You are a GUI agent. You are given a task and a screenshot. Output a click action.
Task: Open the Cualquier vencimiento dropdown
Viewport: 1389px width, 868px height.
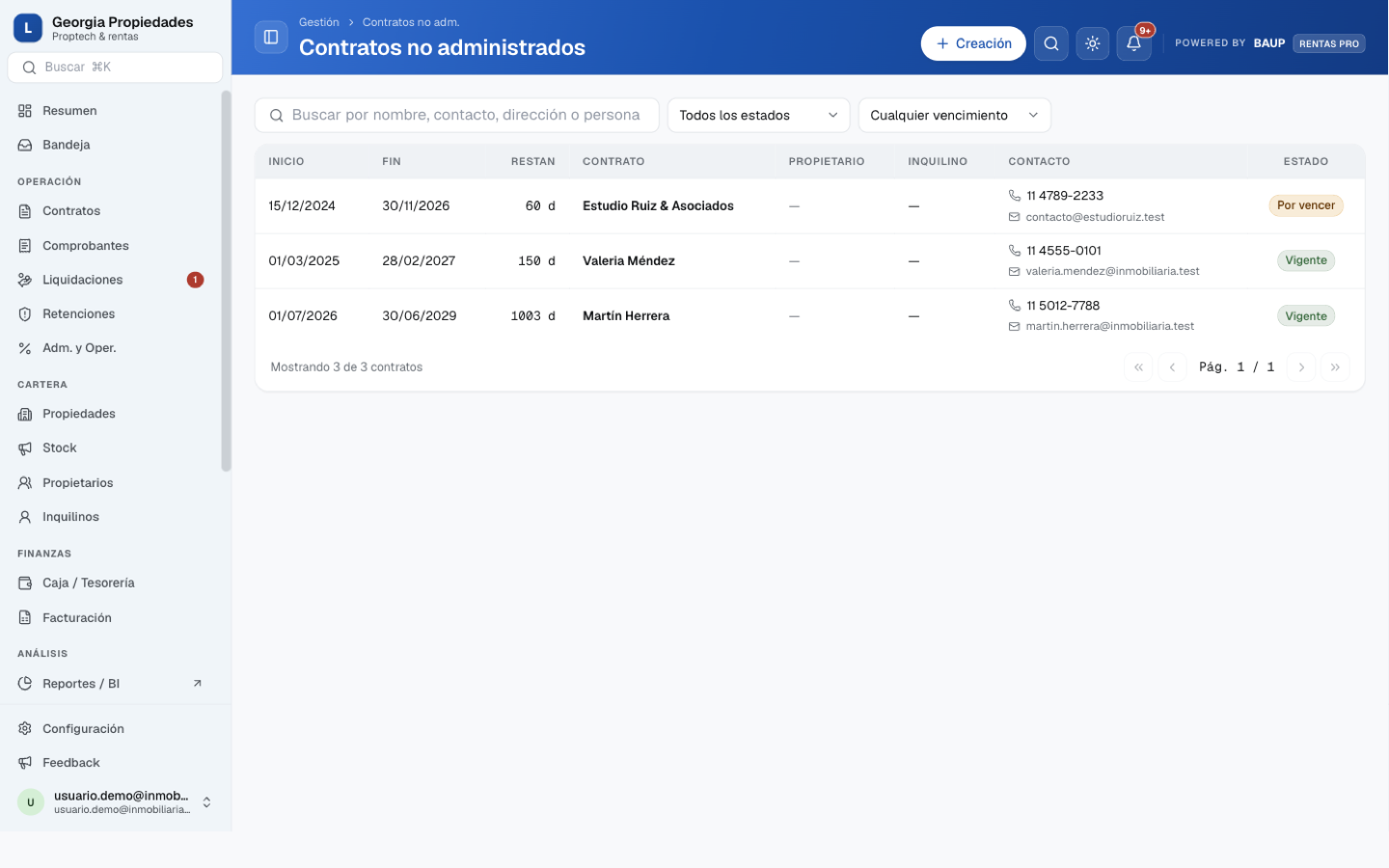[954, 116]
